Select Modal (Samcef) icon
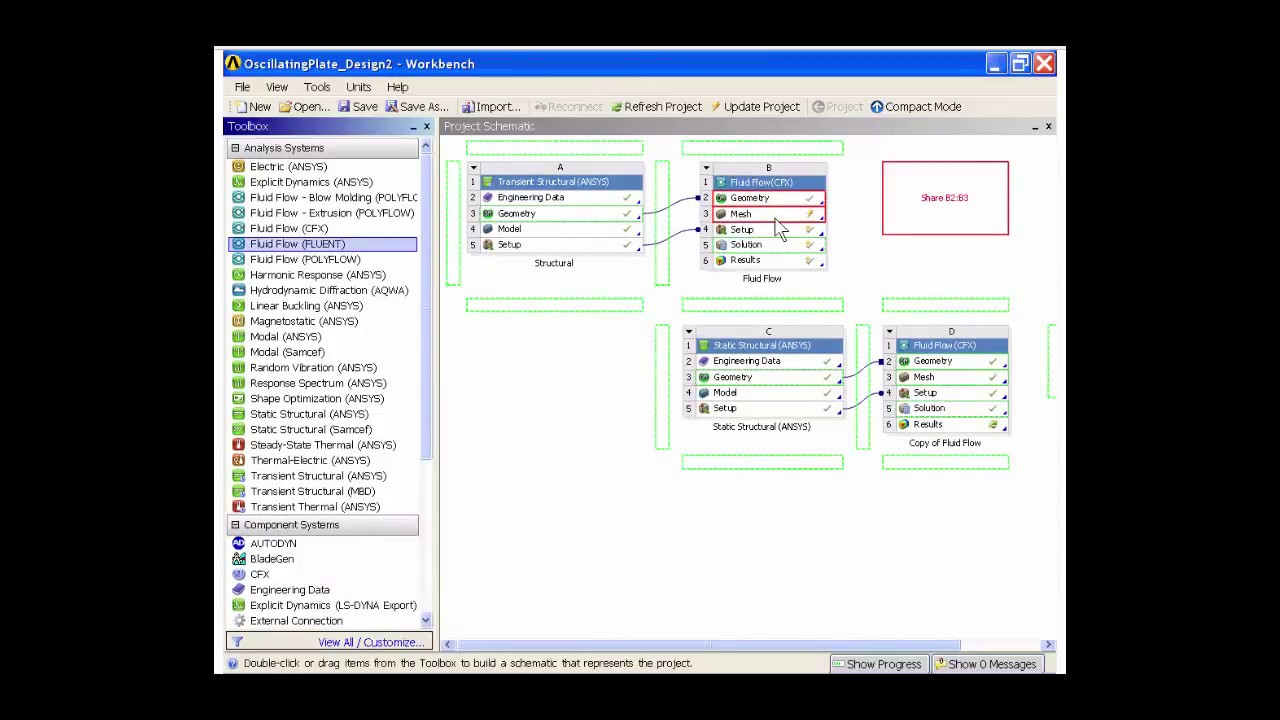The height and width of the screenshot is (720, 1280). click(238, 353)
